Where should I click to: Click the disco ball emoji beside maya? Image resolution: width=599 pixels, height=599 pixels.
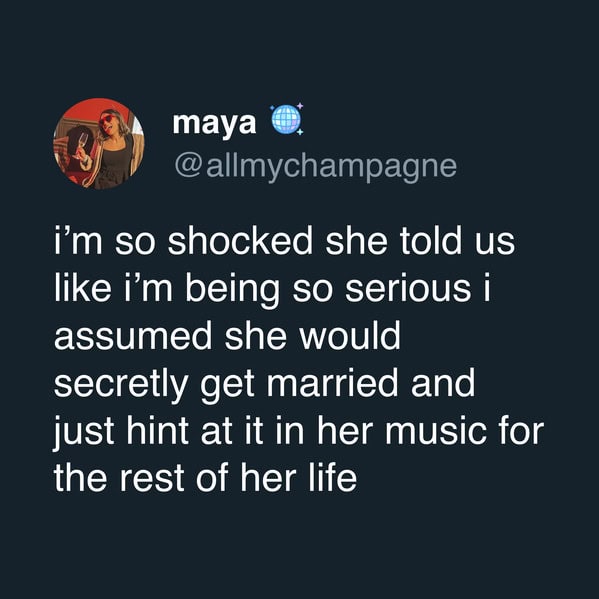[x=287, y=119]
